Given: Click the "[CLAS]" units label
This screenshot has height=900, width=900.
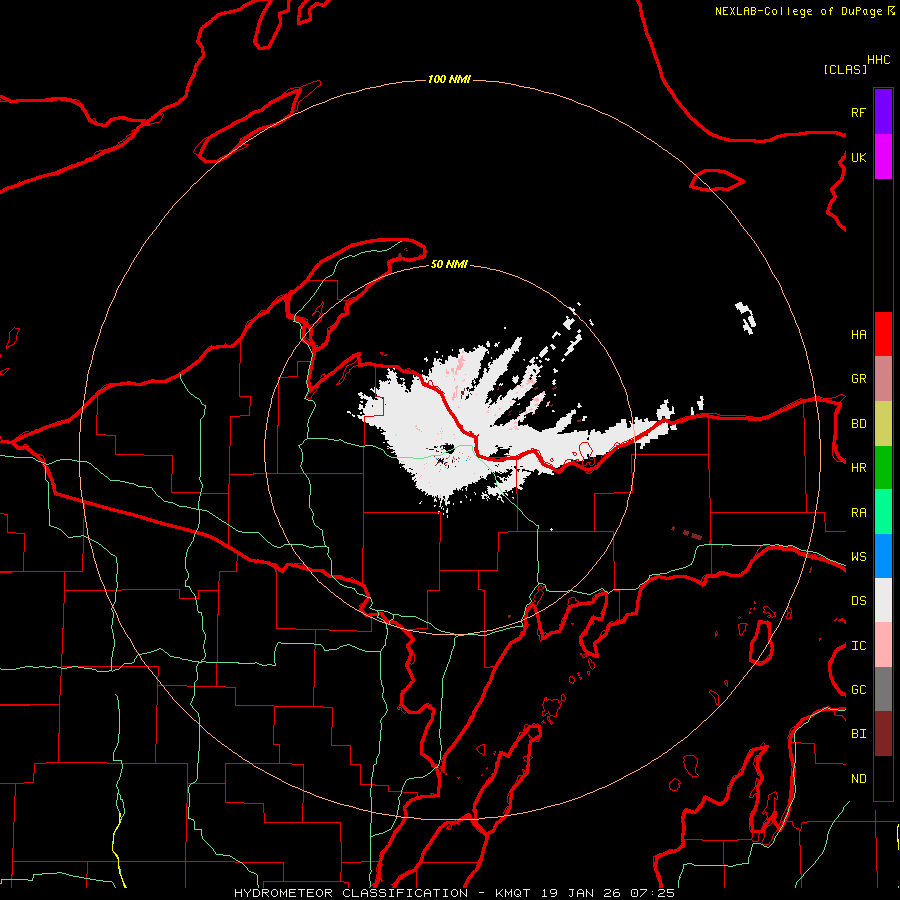Looking at the screenshot, I should 845,69.
